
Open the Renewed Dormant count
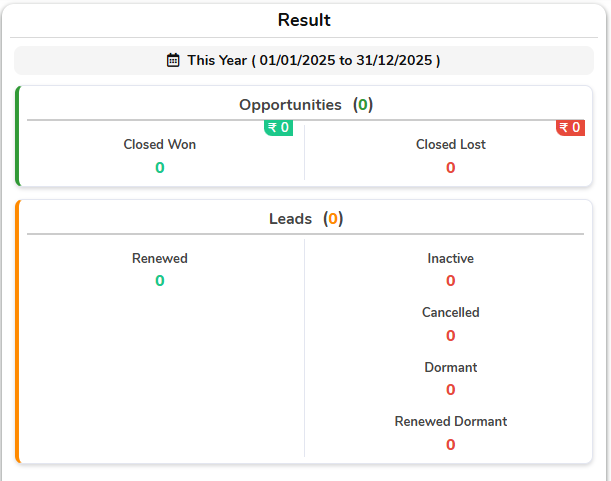click(x=451, y=445)
